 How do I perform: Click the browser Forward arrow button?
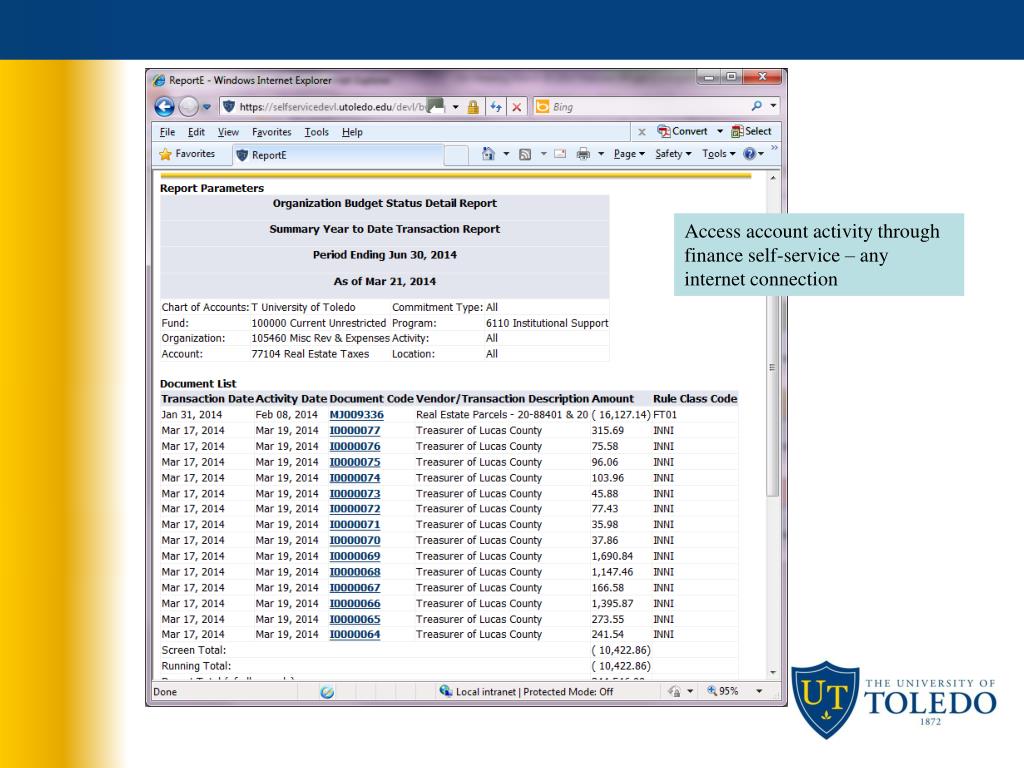tap(189, 106)
